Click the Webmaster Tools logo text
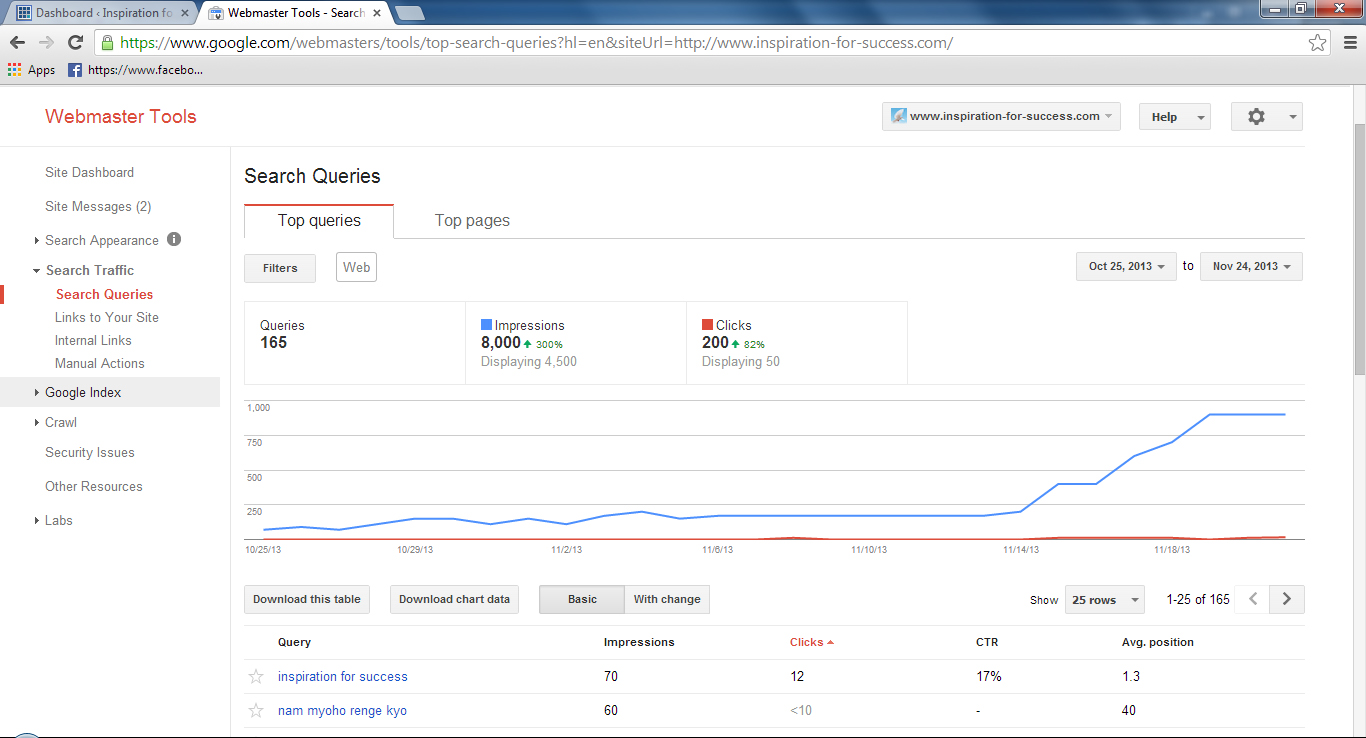Screen dimensions: 1366x738 (120, 116)
